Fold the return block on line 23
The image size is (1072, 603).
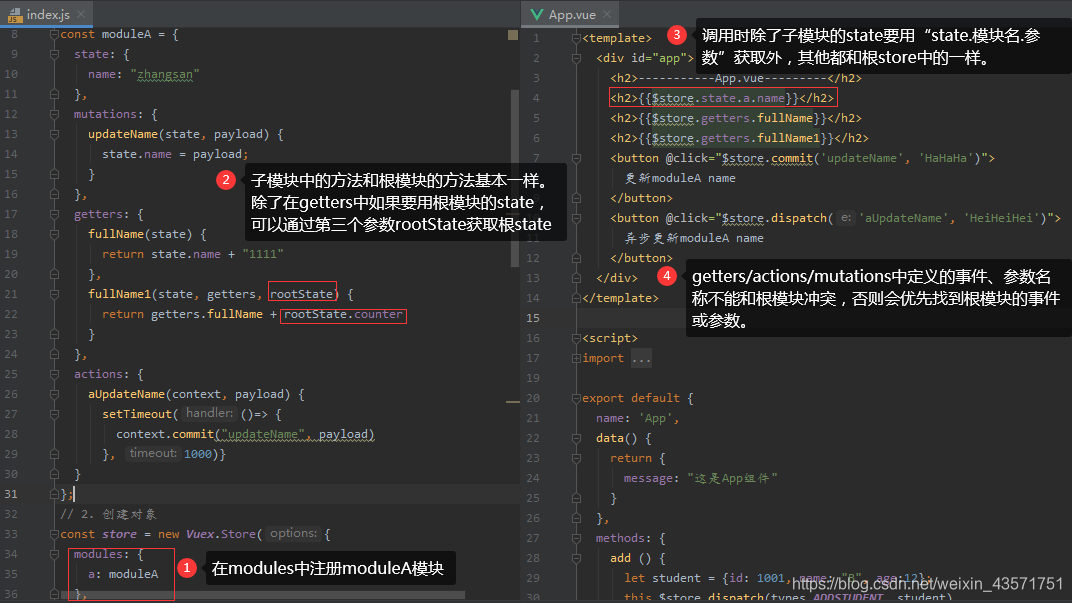click(x=576, y=458)
